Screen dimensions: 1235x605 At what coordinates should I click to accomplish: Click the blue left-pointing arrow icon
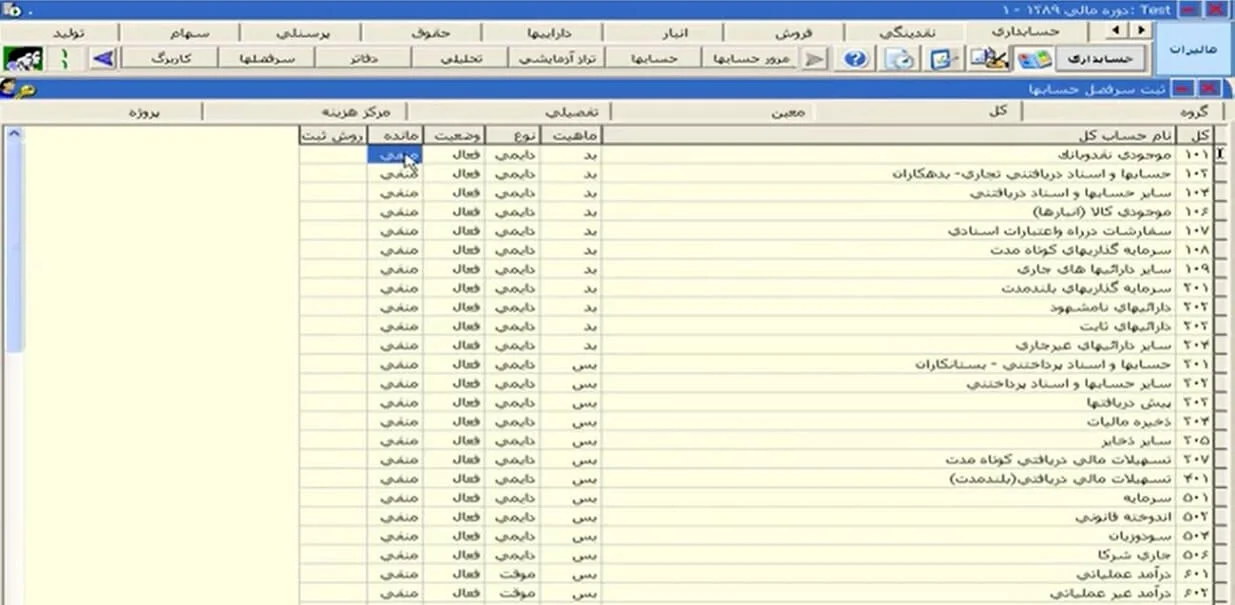click(103, 59)
